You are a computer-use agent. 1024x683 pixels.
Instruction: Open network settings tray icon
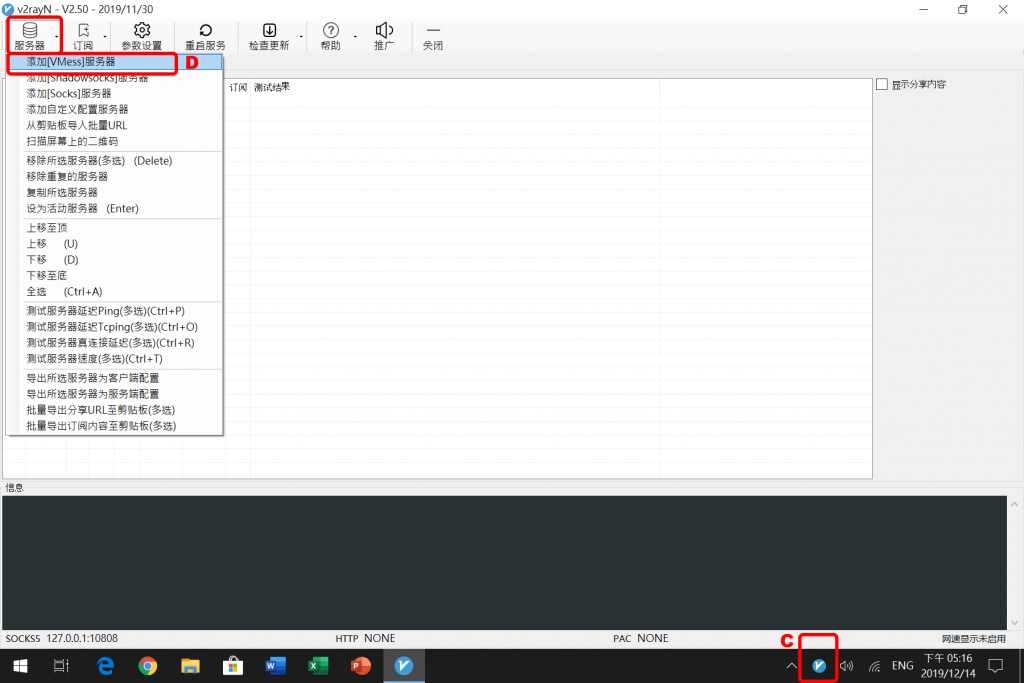[874, 666]
